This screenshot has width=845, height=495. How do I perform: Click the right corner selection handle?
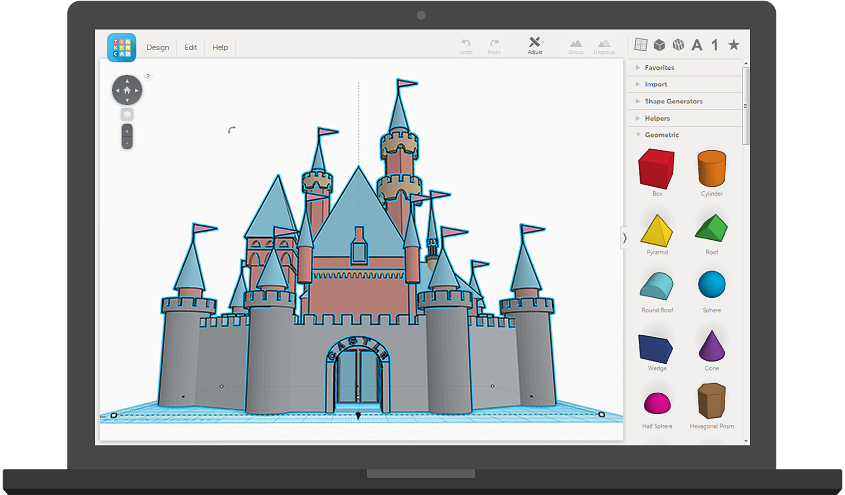(x=601, y=414)
